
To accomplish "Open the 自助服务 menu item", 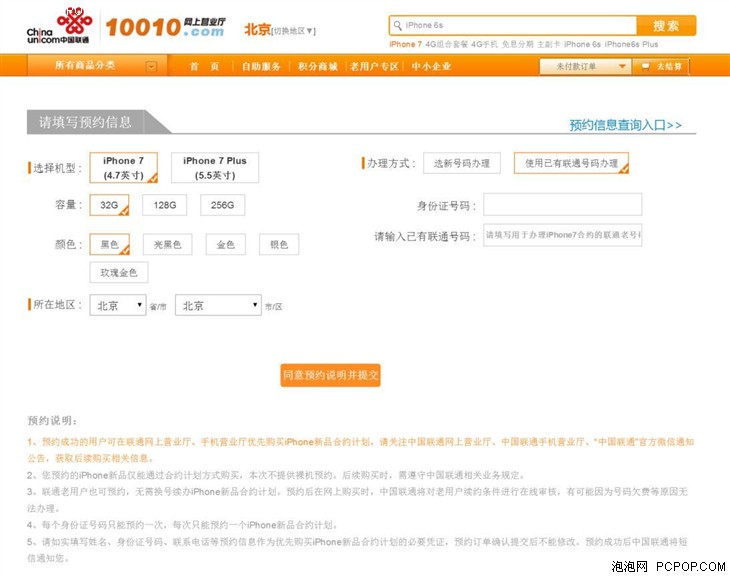I will coord(261,67).
